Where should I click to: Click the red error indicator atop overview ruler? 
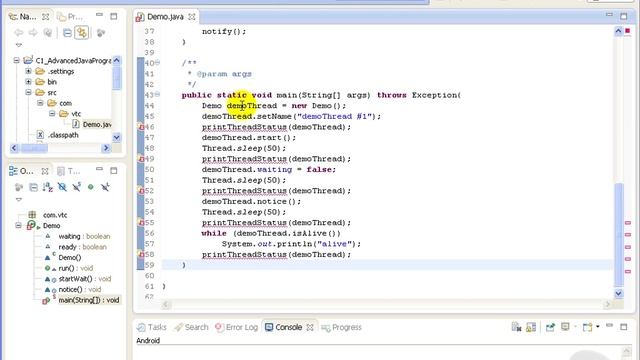[x=628, y=31]
